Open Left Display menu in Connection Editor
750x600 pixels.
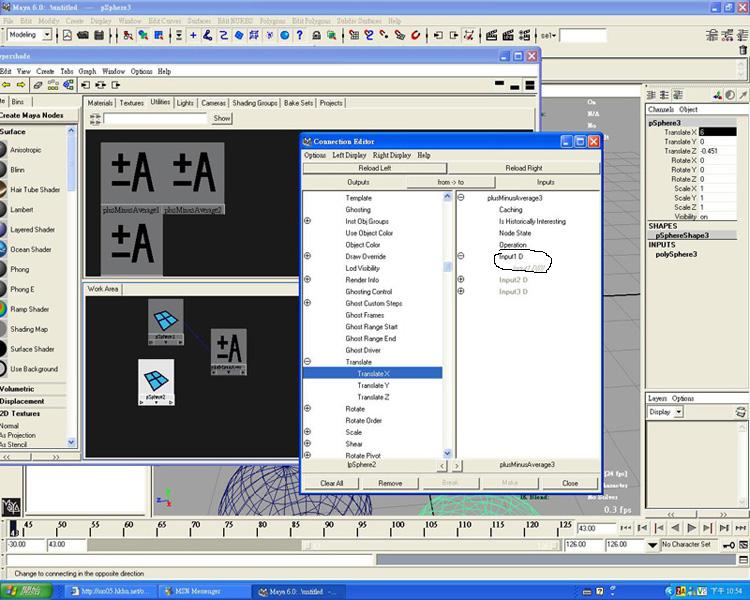click(349, 155)
